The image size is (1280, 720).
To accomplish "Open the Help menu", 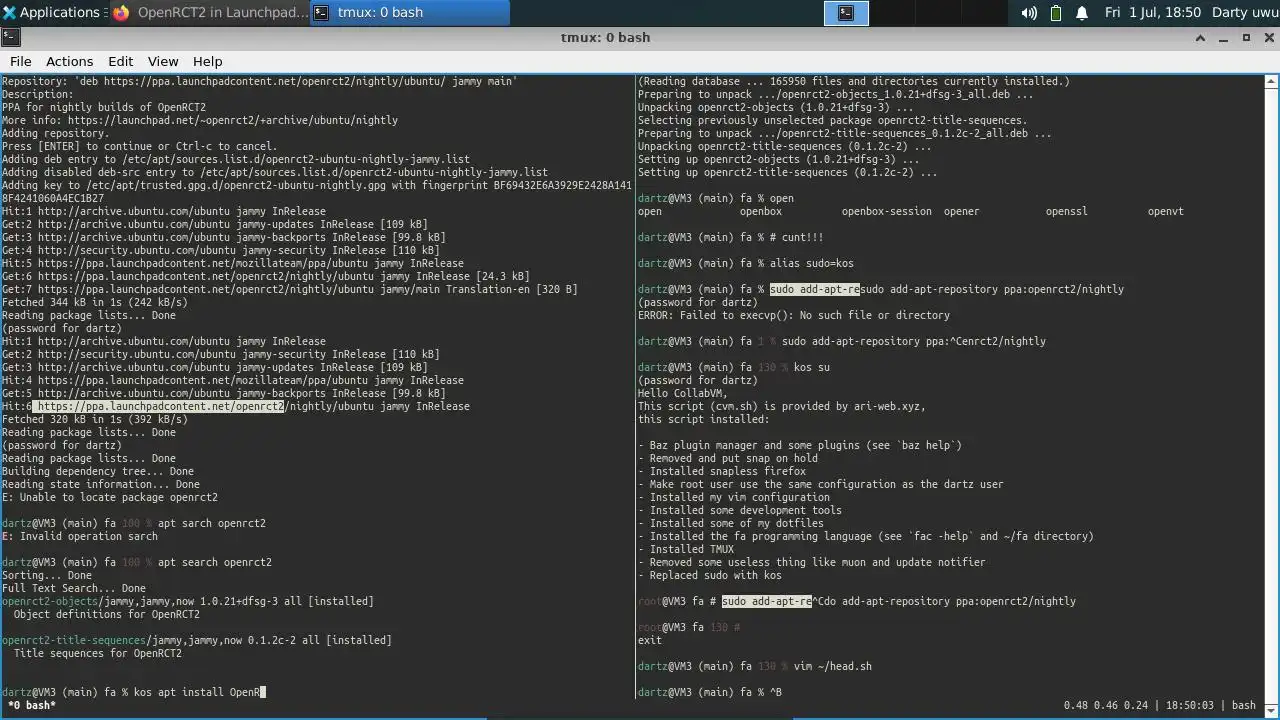I will pos(207,61).
